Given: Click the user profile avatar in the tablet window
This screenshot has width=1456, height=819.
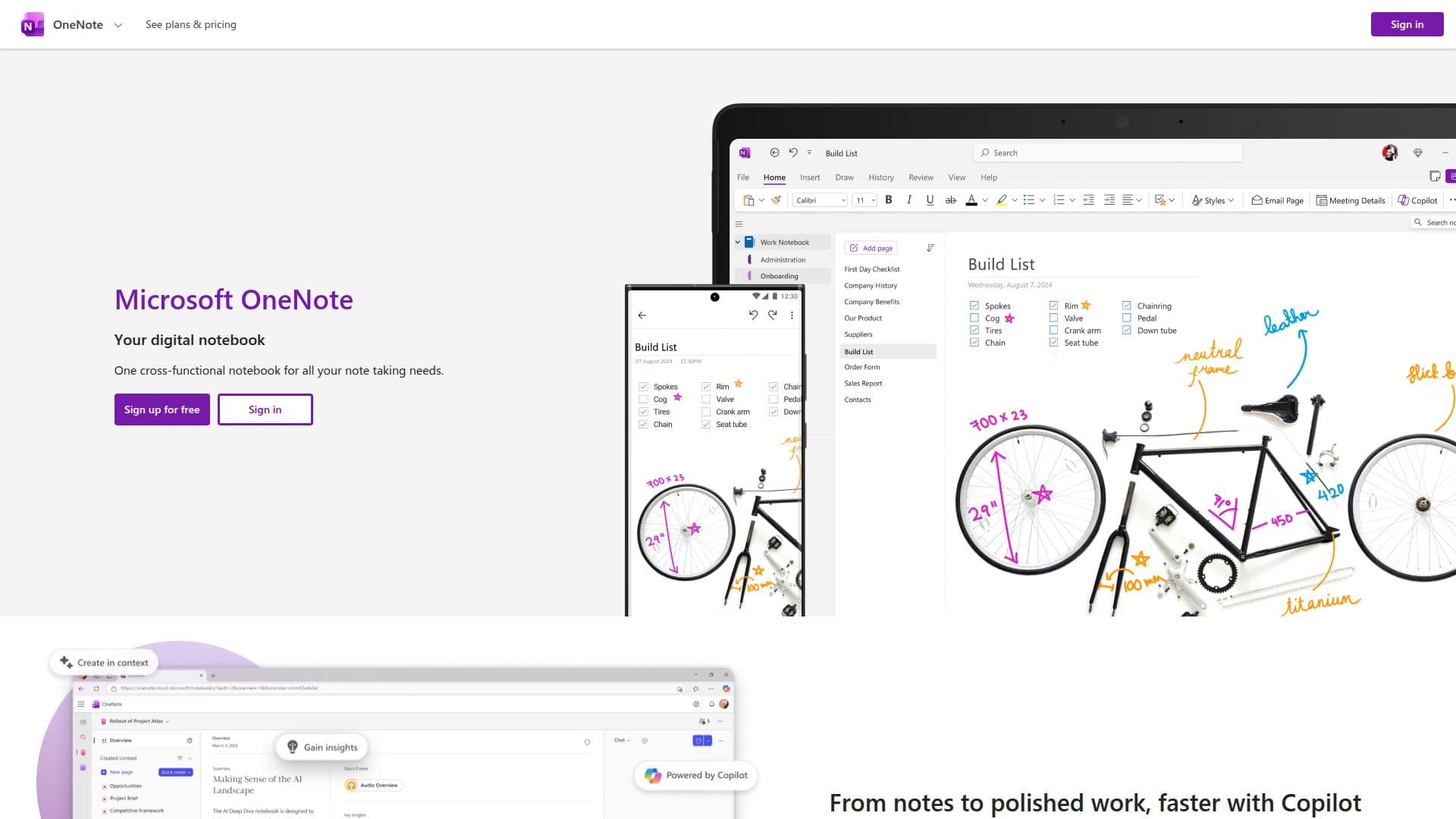Looking at the screenshot, I should (1390, 152).
